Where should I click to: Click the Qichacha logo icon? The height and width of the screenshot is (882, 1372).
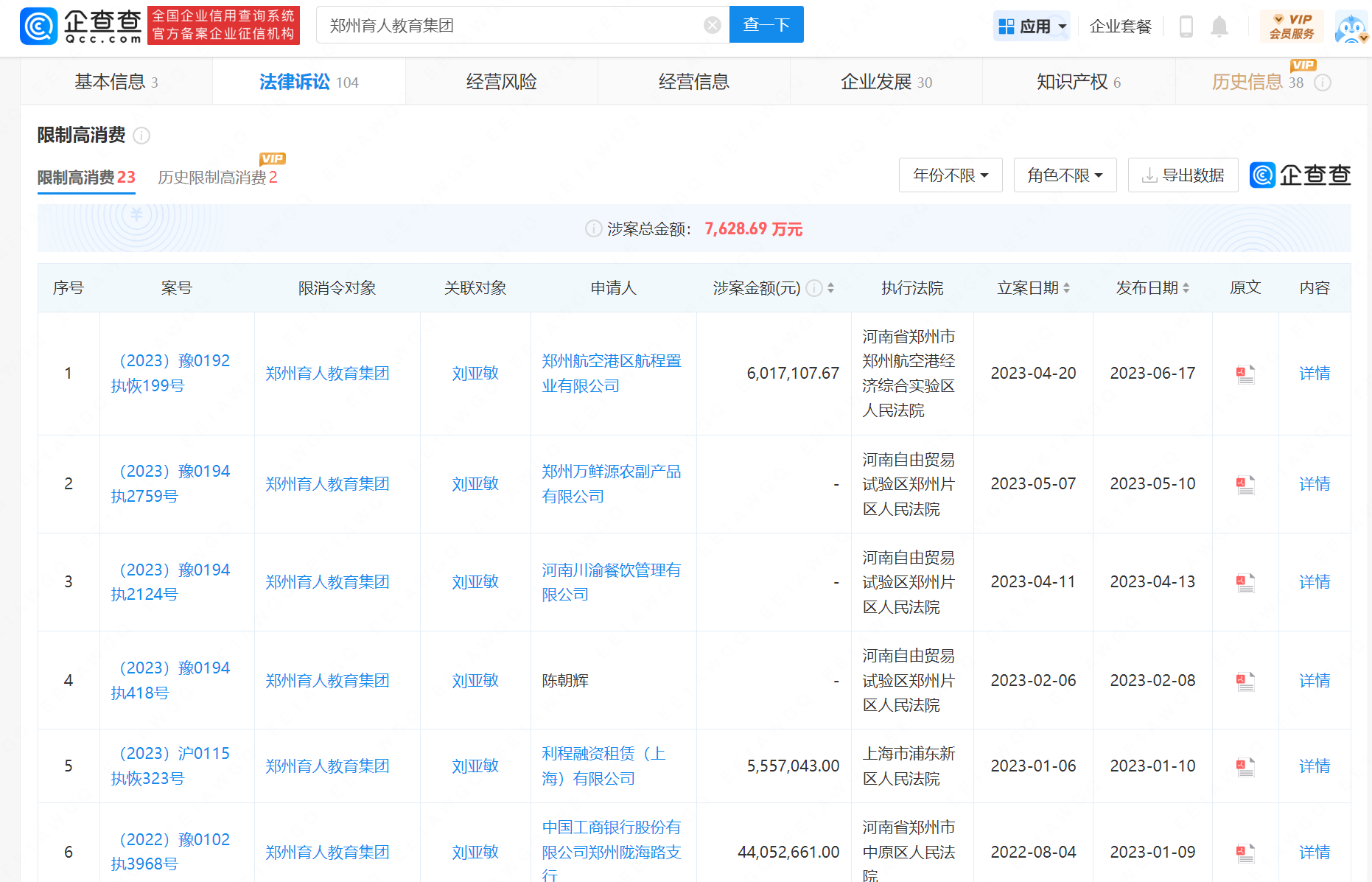[x=38, y=24]
